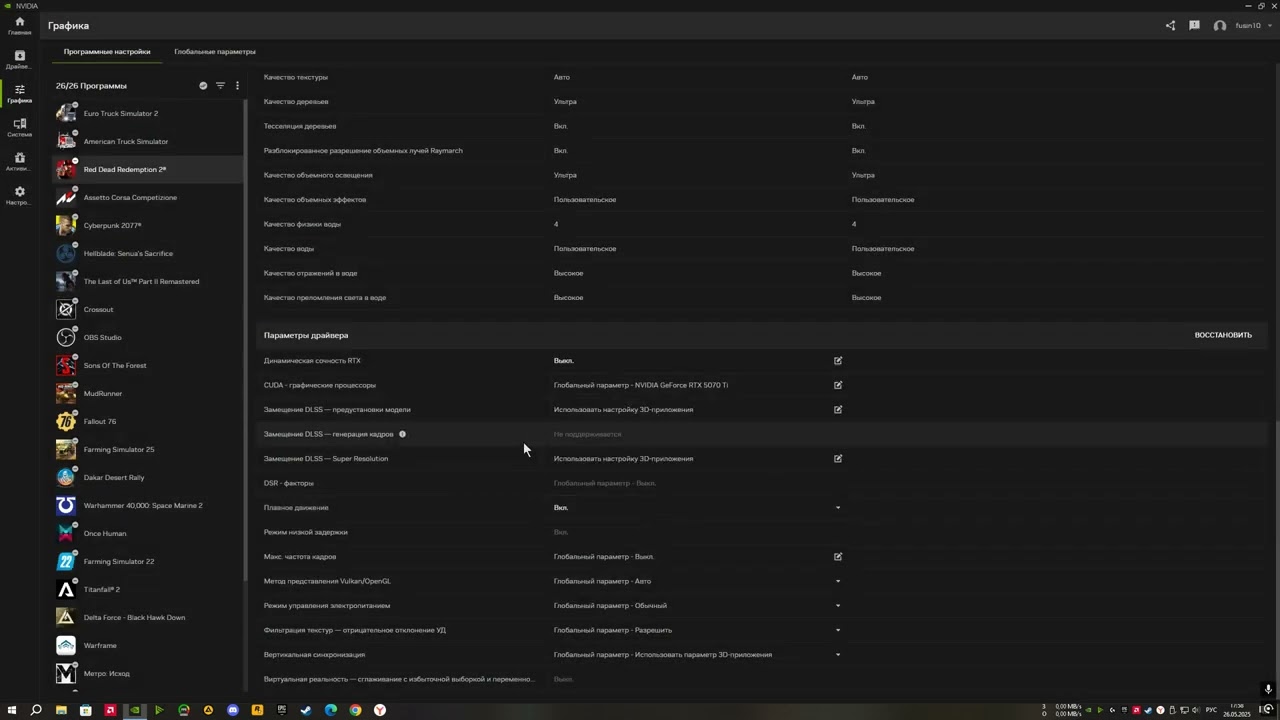Select MudRunner in program list
Screen dimensions: 1280x720
[x=148, y=394]
